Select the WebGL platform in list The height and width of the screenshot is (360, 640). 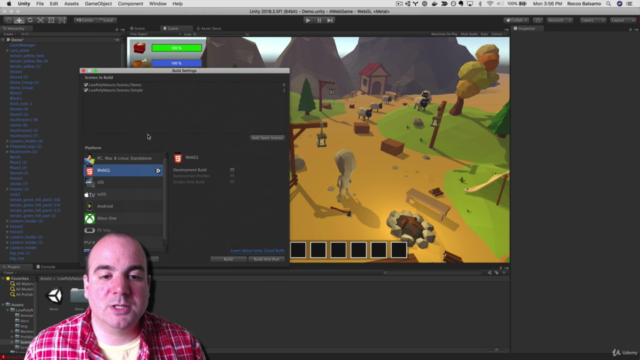[x=123, y=170]
